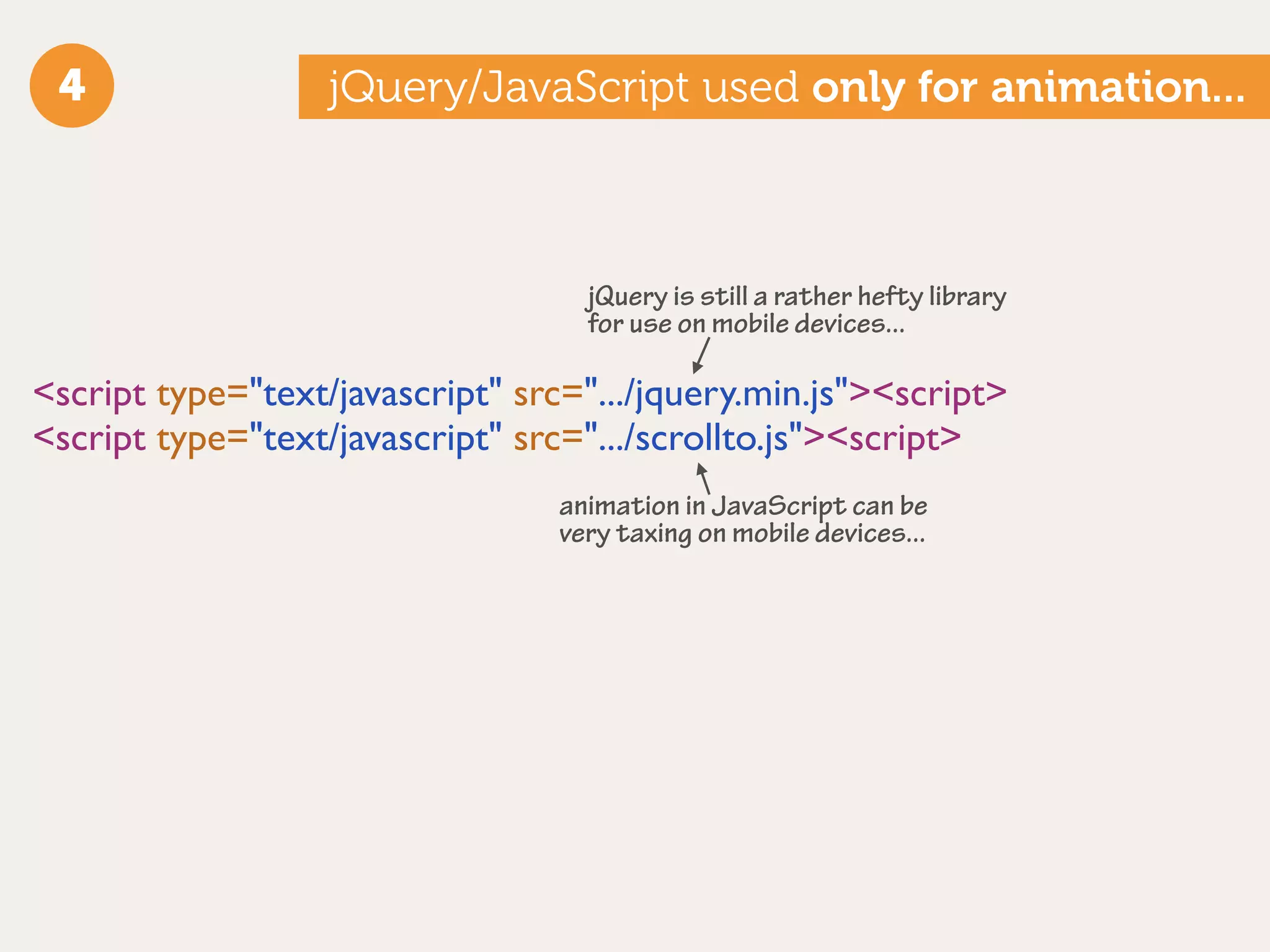This screenshot has height=952, width=1270.
Task: Select the note 'animation in JavaScript can be'
Action: 743,507
